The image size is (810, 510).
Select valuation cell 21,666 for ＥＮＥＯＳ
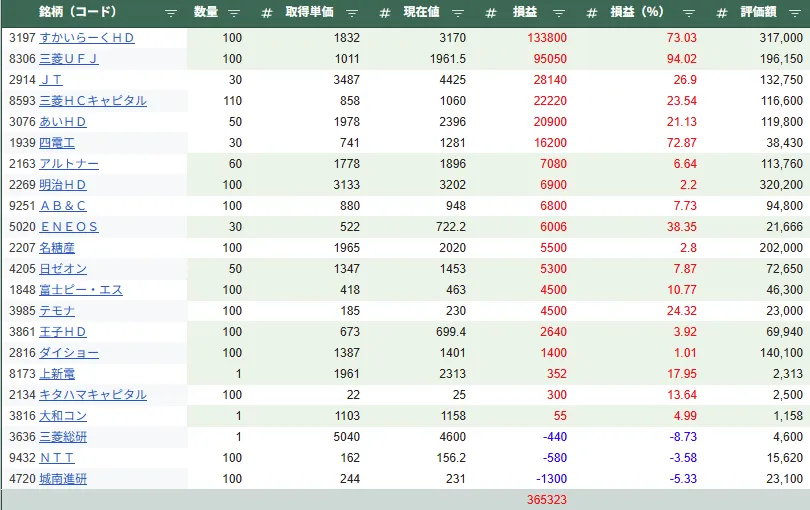point(784,227)
